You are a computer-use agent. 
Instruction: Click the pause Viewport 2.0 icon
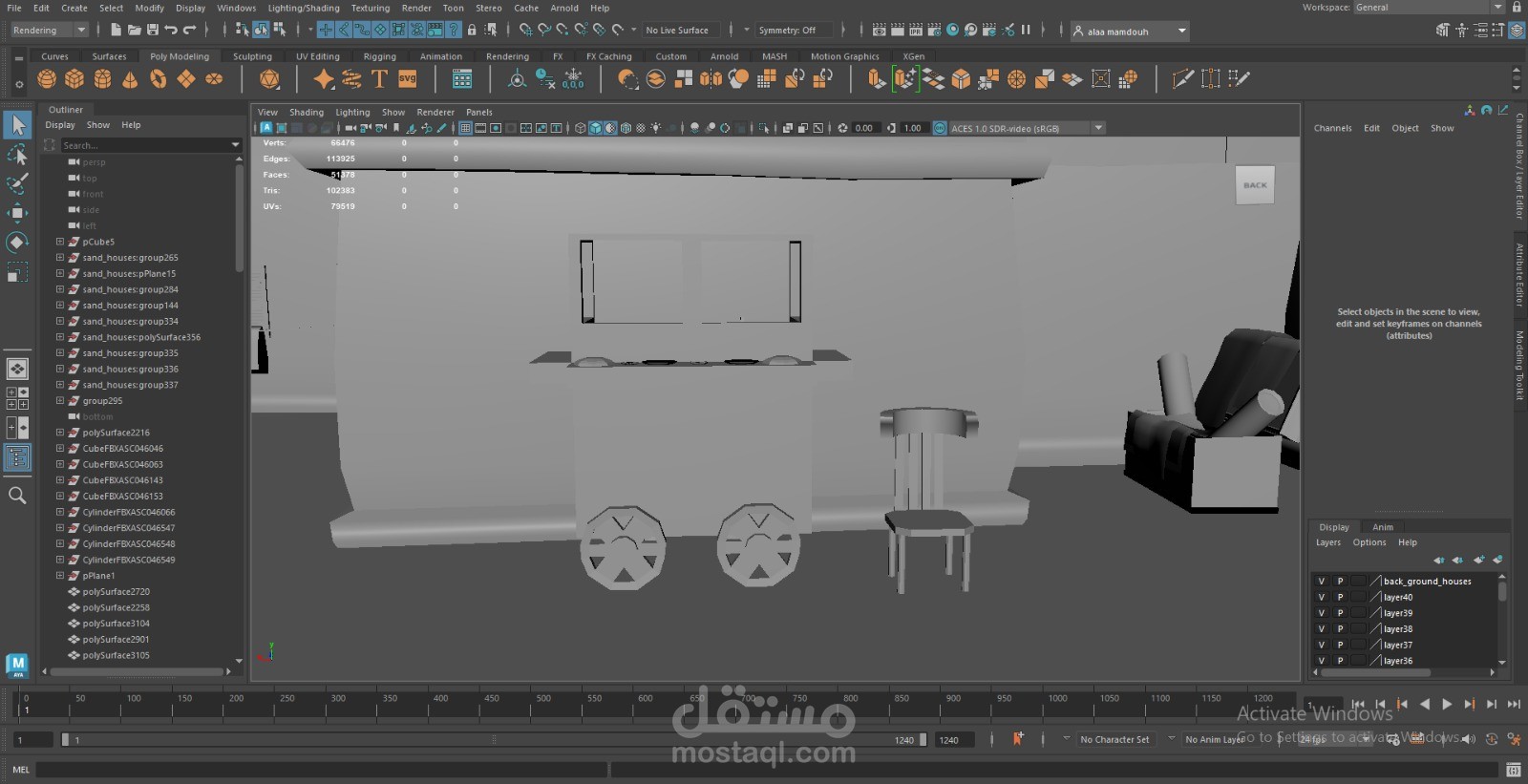(x=1027, y=31)
